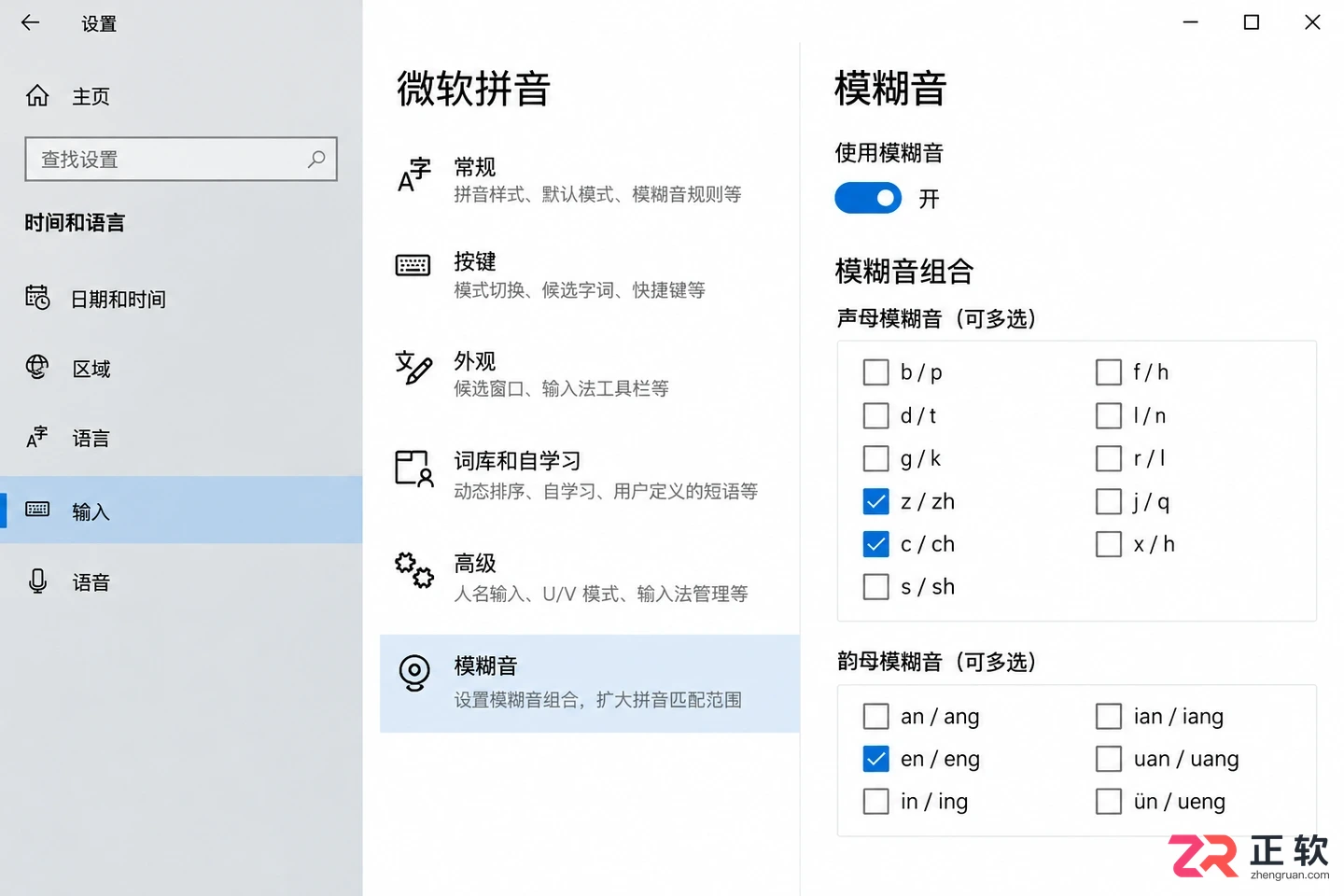The height and width of the screenshot is (896, 1344).
Task: Enable the an / ang checkbox
Action: [875, 717]
